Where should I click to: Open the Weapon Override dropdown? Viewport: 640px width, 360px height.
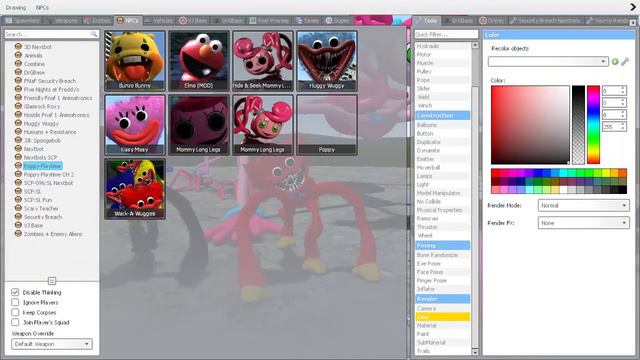52,344
